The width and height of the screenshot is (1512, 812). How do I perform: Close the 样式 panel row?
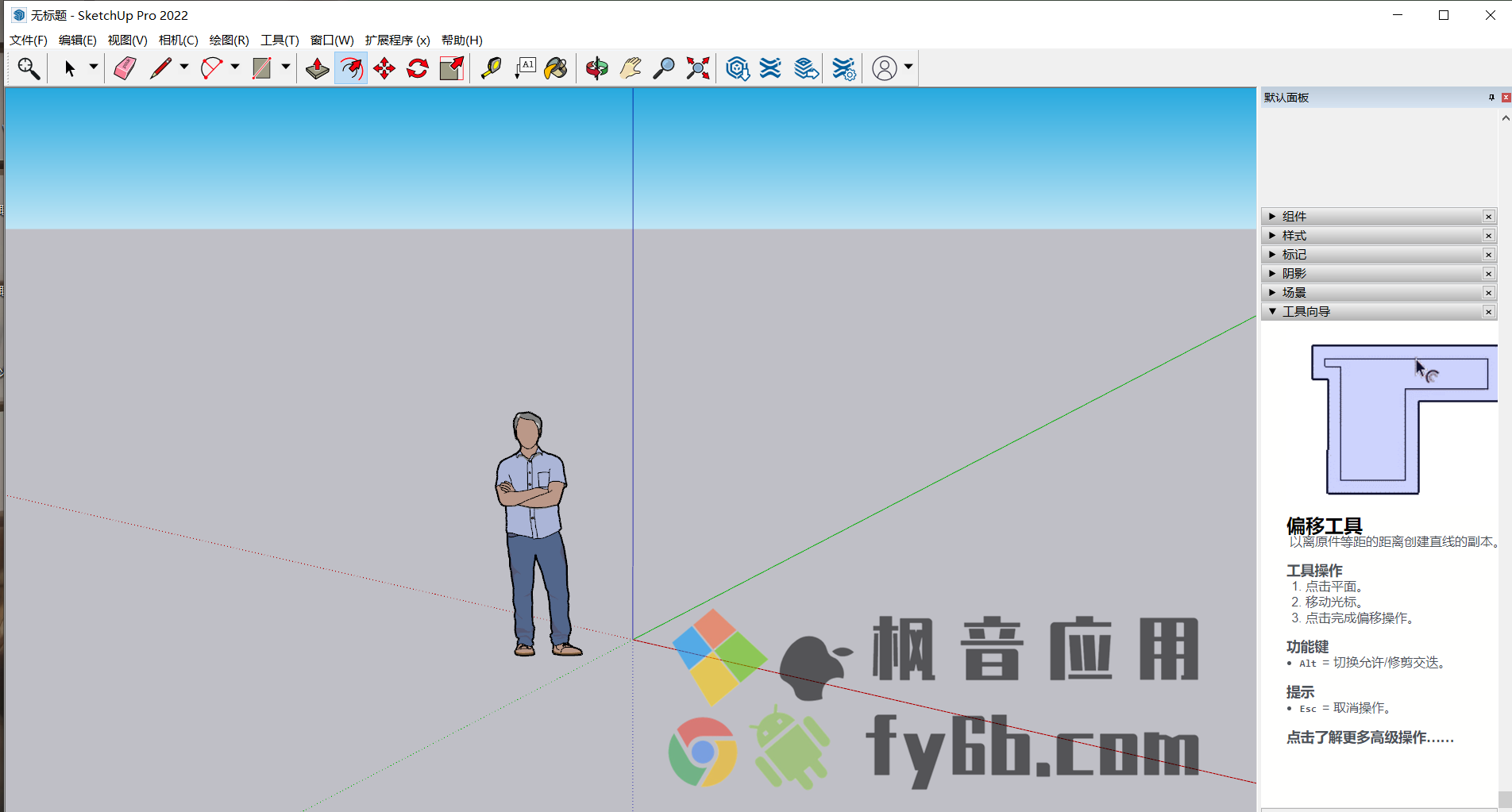(x=1489, y=236)
